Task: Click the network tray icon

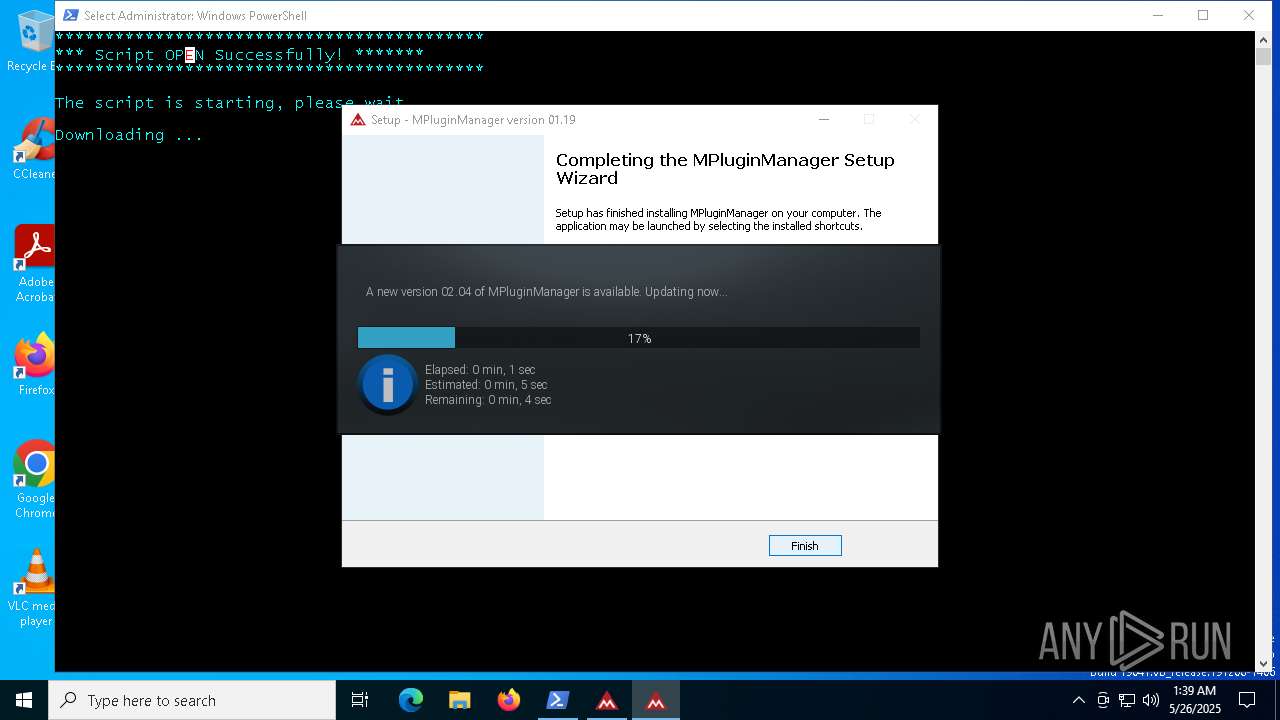Action: pos(1127,700)
